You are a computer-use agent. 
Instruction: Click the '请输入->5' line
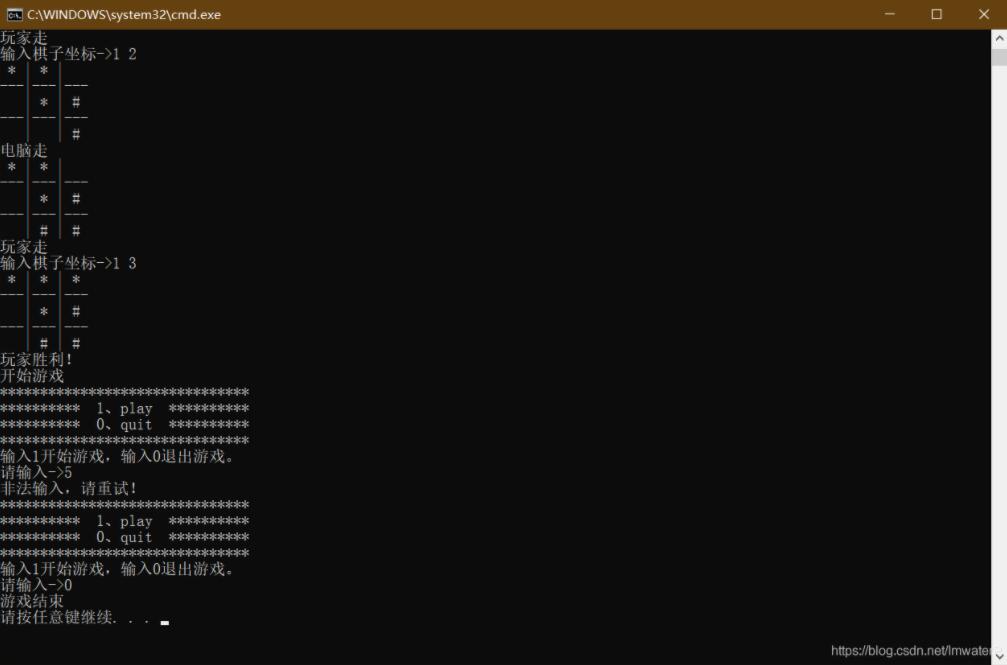36,472
